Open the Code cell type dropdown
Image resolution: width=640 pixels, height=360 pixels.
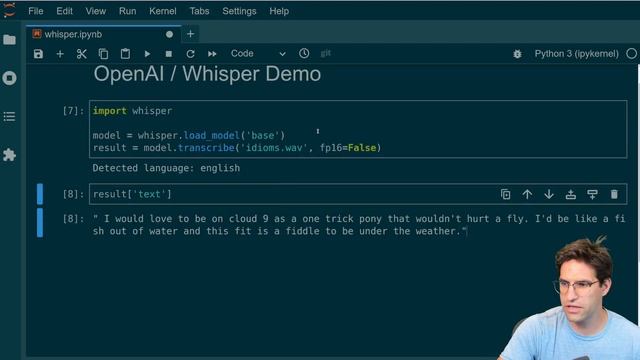tap(258, 54)
